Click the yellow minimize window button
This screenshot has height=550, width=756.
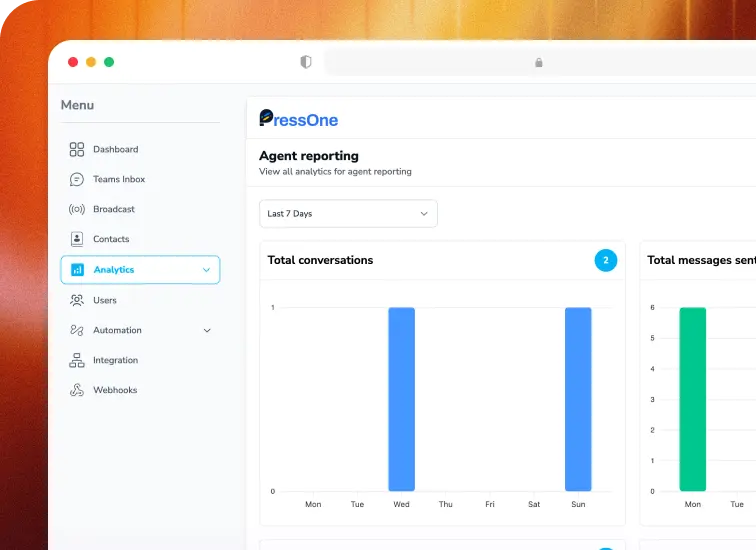click(x=91, y=62)
